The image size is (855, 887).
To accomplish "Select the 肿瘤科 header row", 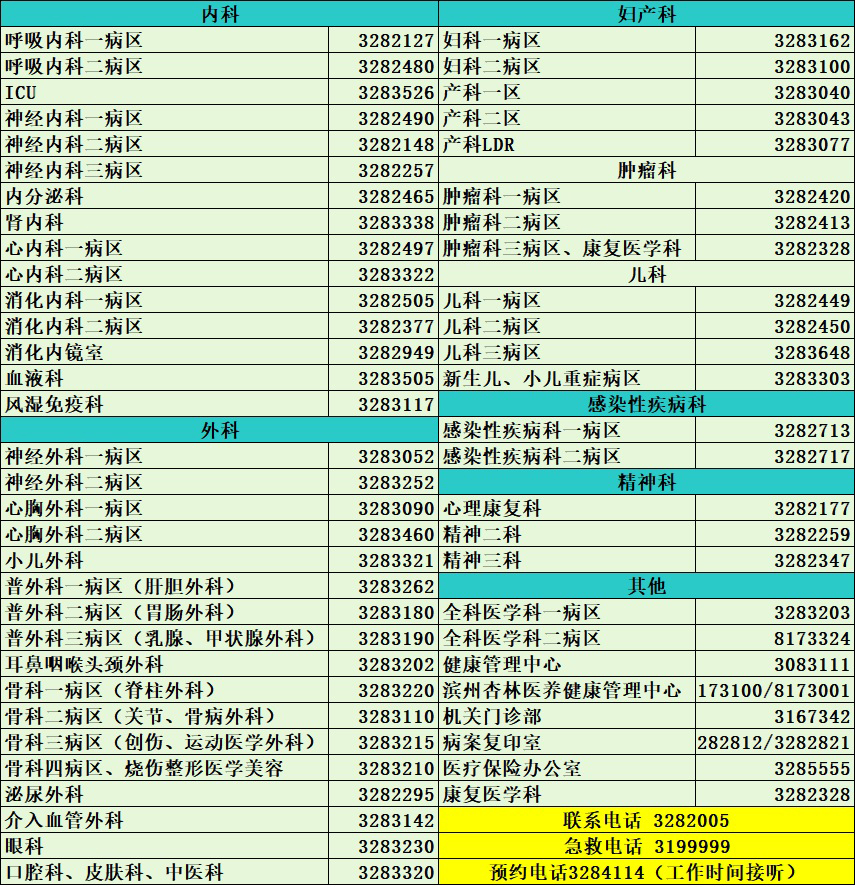I will (x=646, y=170).
